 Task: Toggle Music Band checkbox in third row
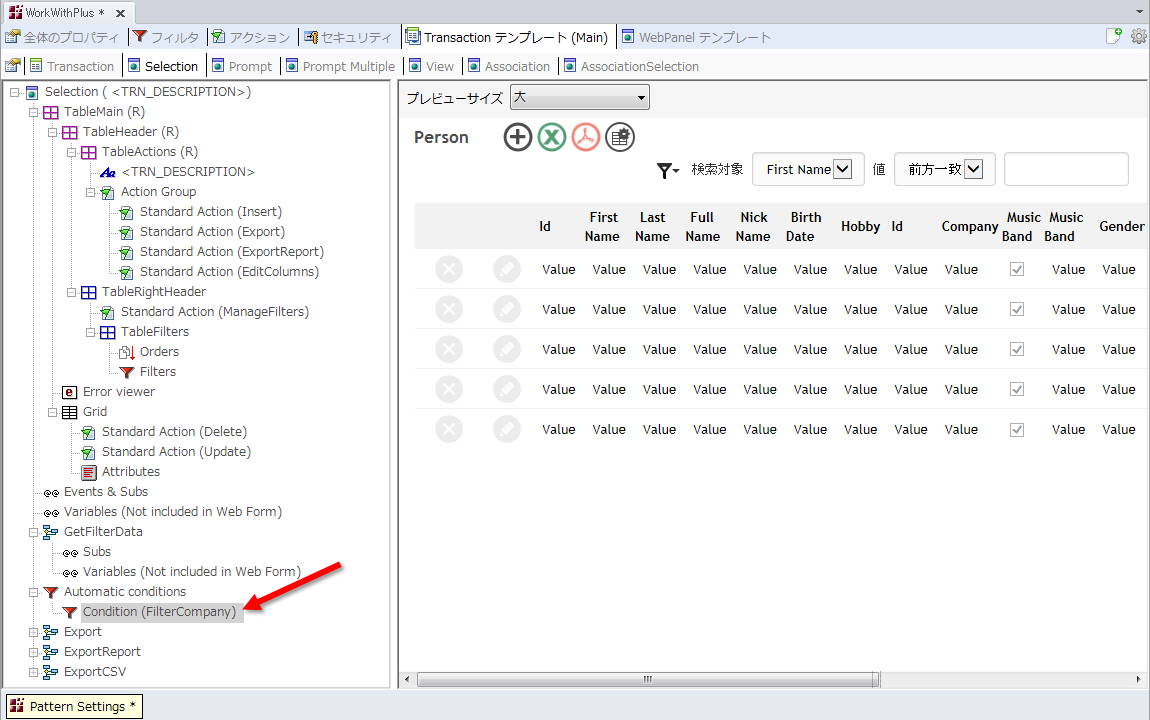pyautogui.click(x=1017, y=349)
